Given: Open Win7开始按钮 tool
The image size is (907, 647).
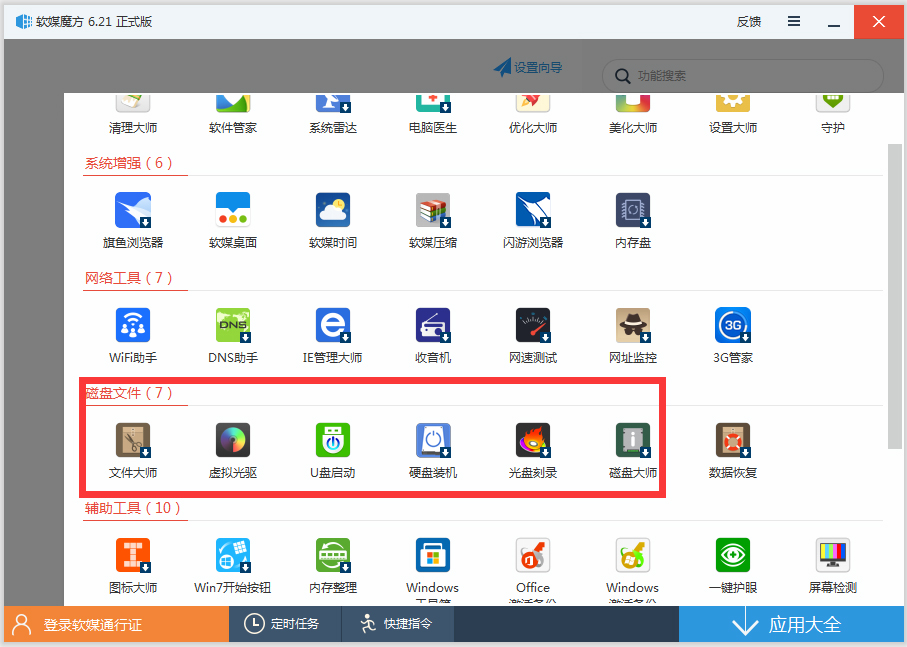Looking at the screenshot, I should 233,566.
